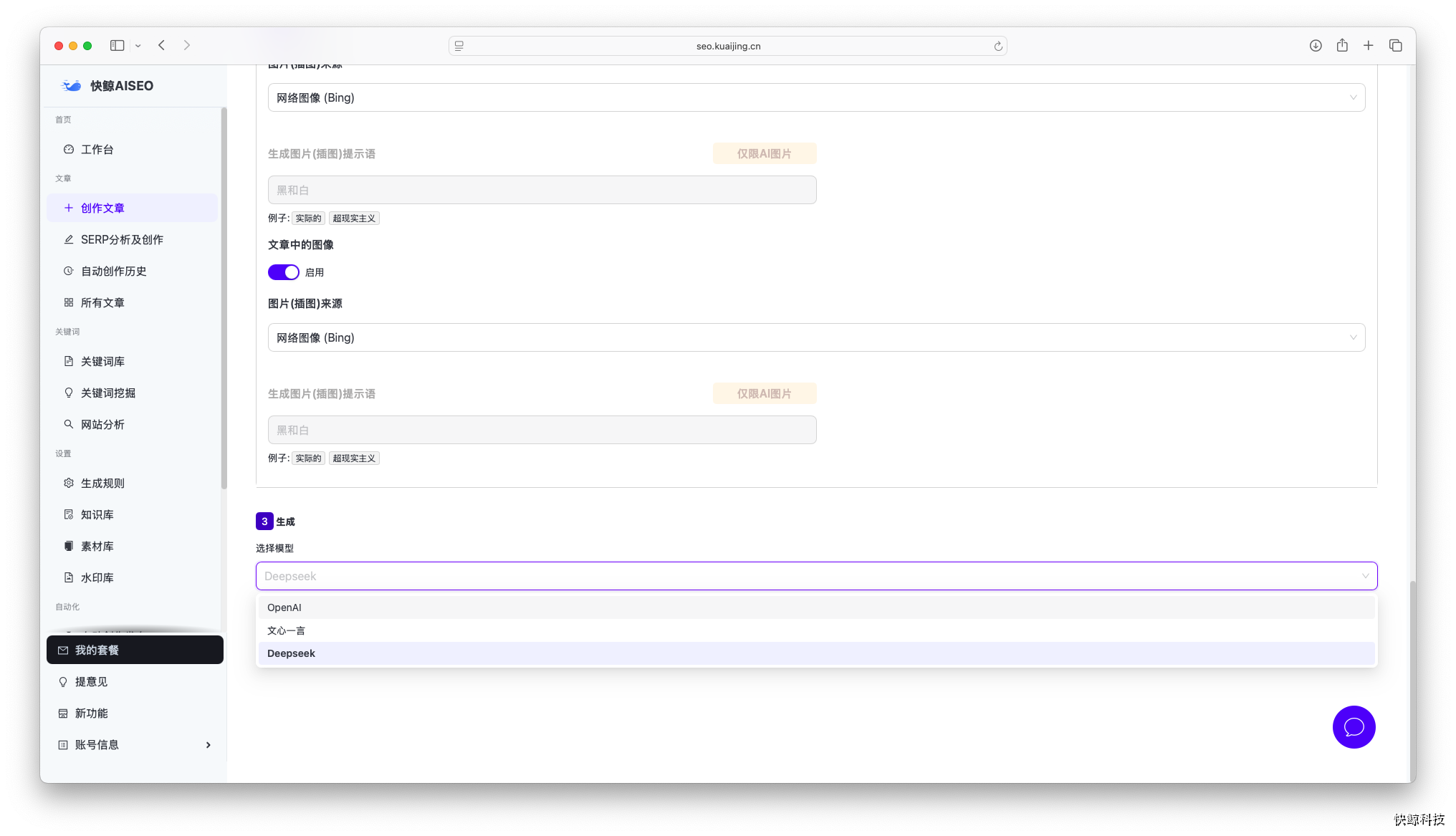1456x836 pixels.
Task: Click the step 3 生成 heading badge
Action: [264, 522]
